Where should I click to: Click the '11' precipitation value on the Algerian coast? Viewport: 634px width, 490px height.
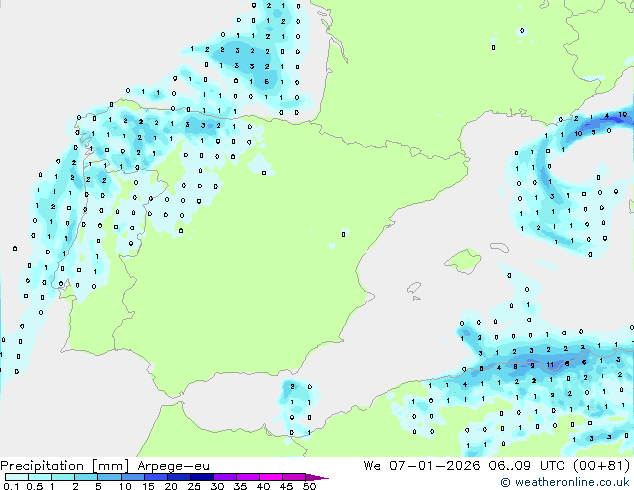coord(550,365)
